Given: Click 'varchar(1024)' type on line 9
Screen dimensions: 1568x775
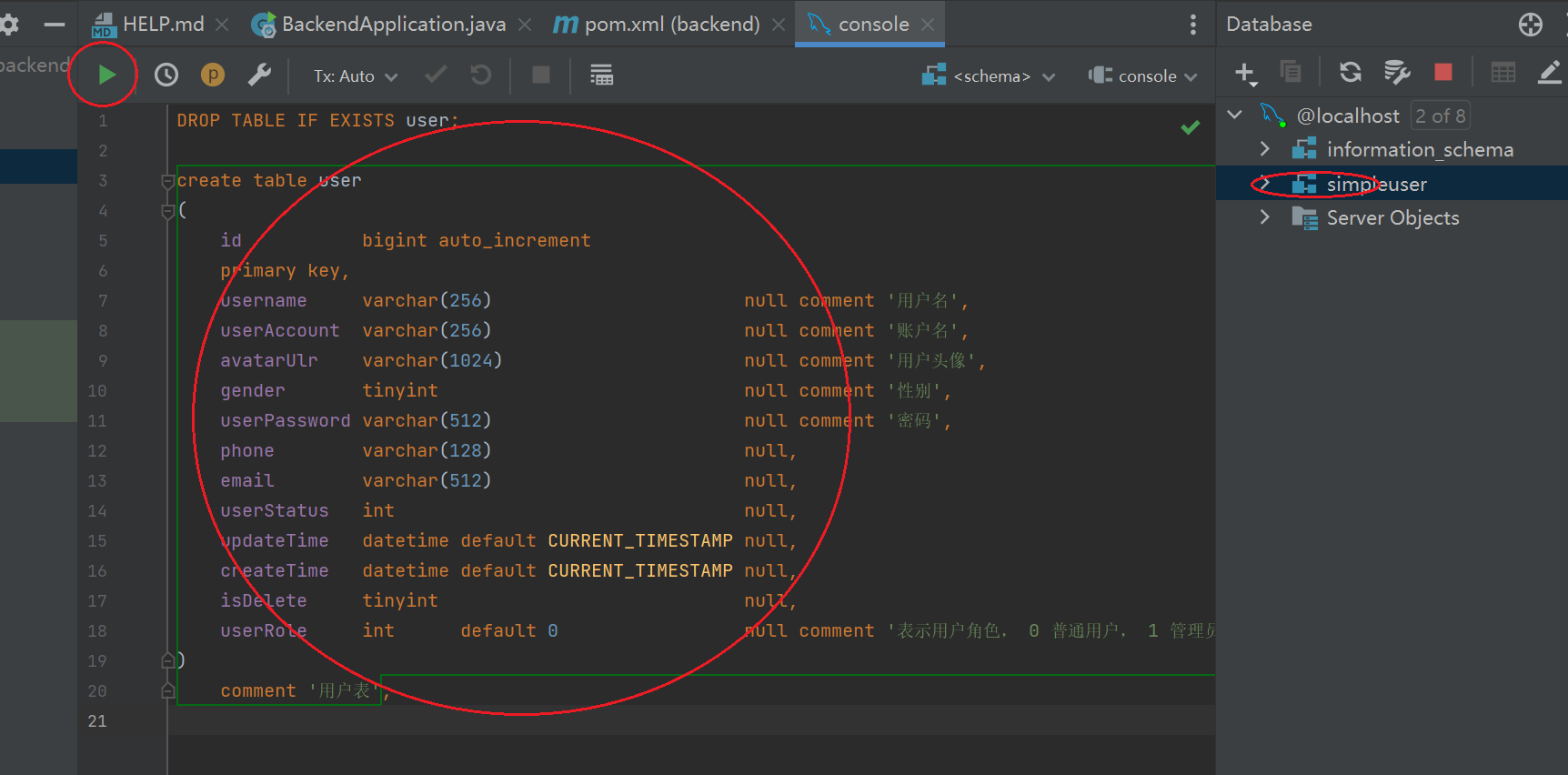Looking at the screenshot, I should tap(432, 360).
